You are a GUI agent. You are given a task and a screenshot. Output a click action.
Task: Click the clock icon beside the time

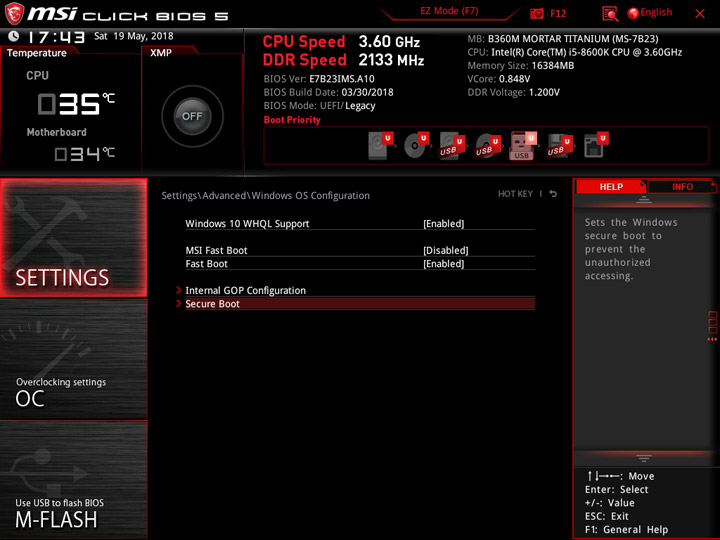[x=14, y=36]
